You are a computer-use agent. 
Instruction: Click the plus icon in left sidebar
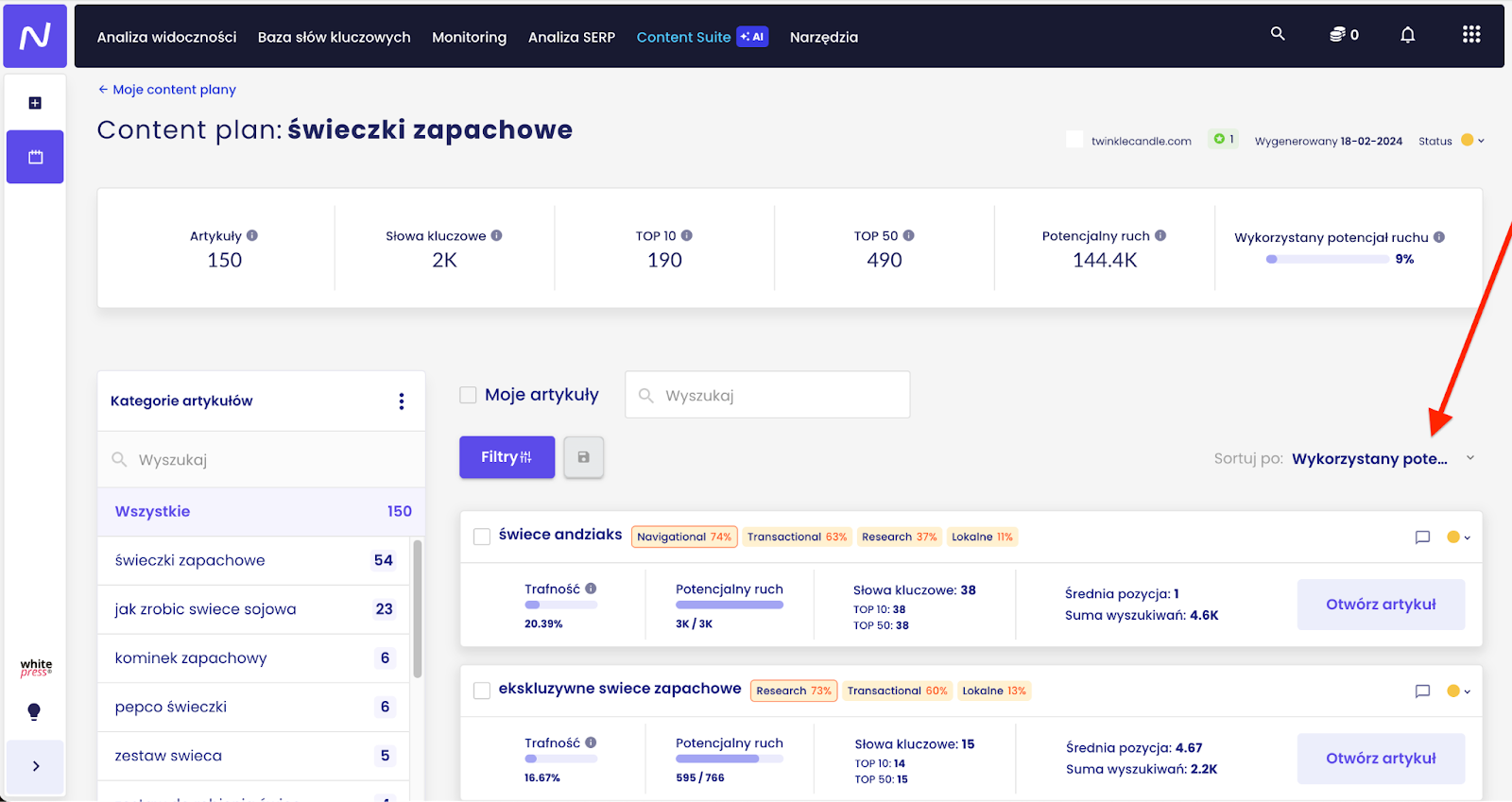35,103
